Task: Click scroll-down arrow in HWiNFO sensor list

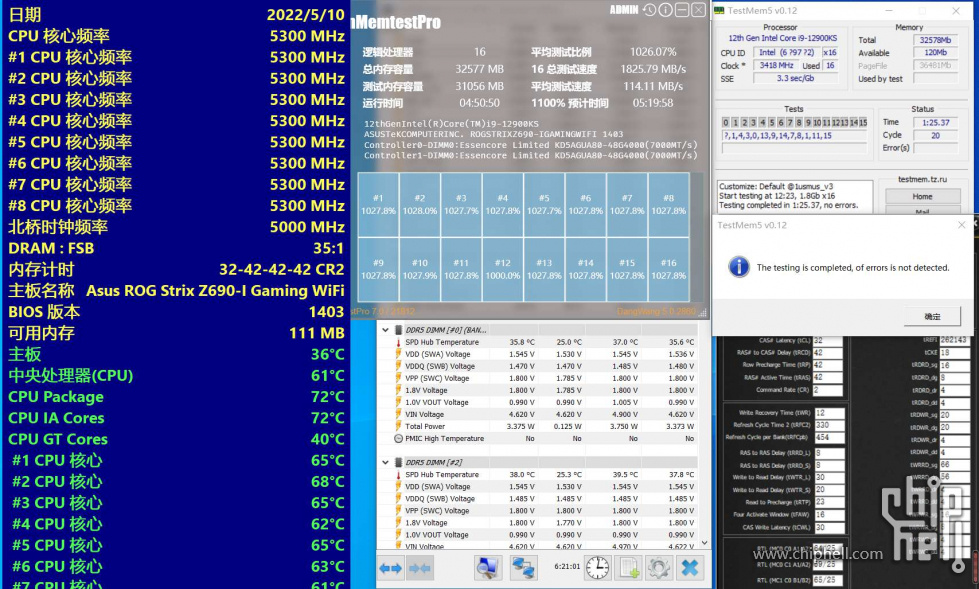Action: pyautogui.click(x=704, y=543)
